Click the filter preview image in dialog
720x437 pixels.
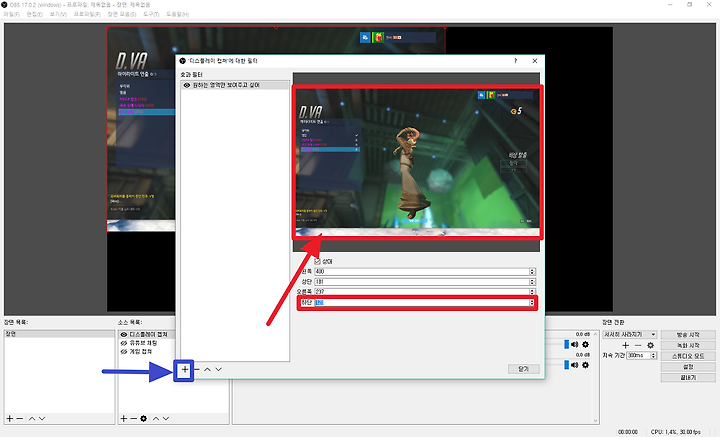point(418,162)
